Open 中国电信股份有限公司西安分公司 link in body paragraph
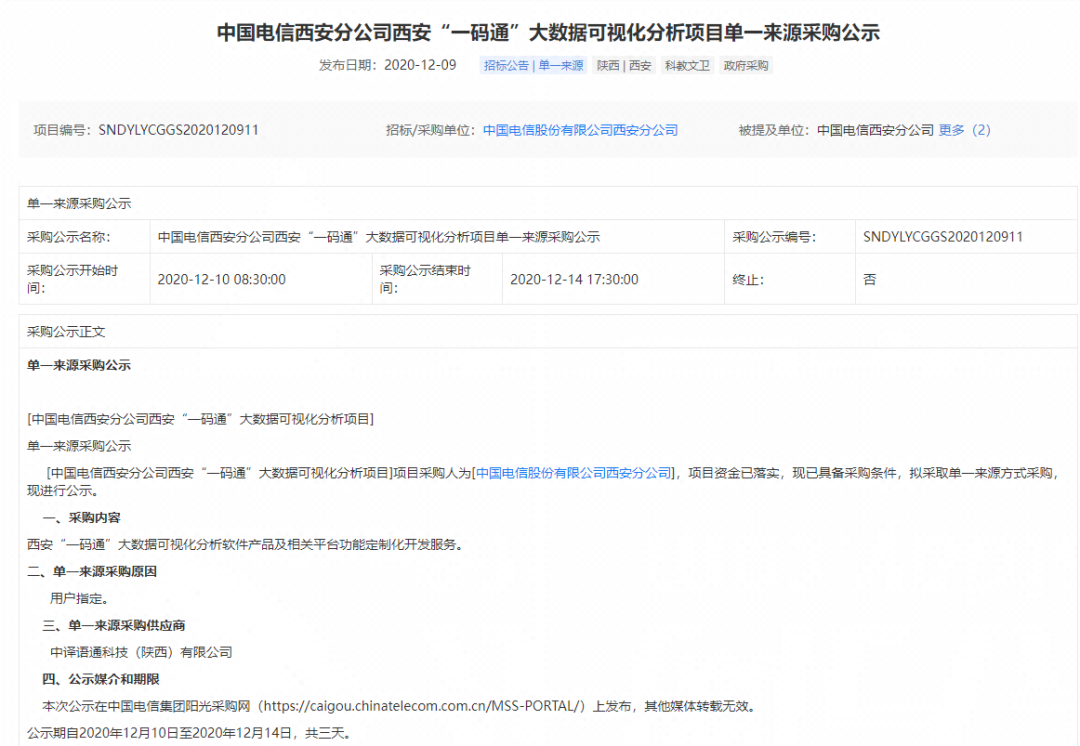The image size is (1080, 746). [573, 473]
